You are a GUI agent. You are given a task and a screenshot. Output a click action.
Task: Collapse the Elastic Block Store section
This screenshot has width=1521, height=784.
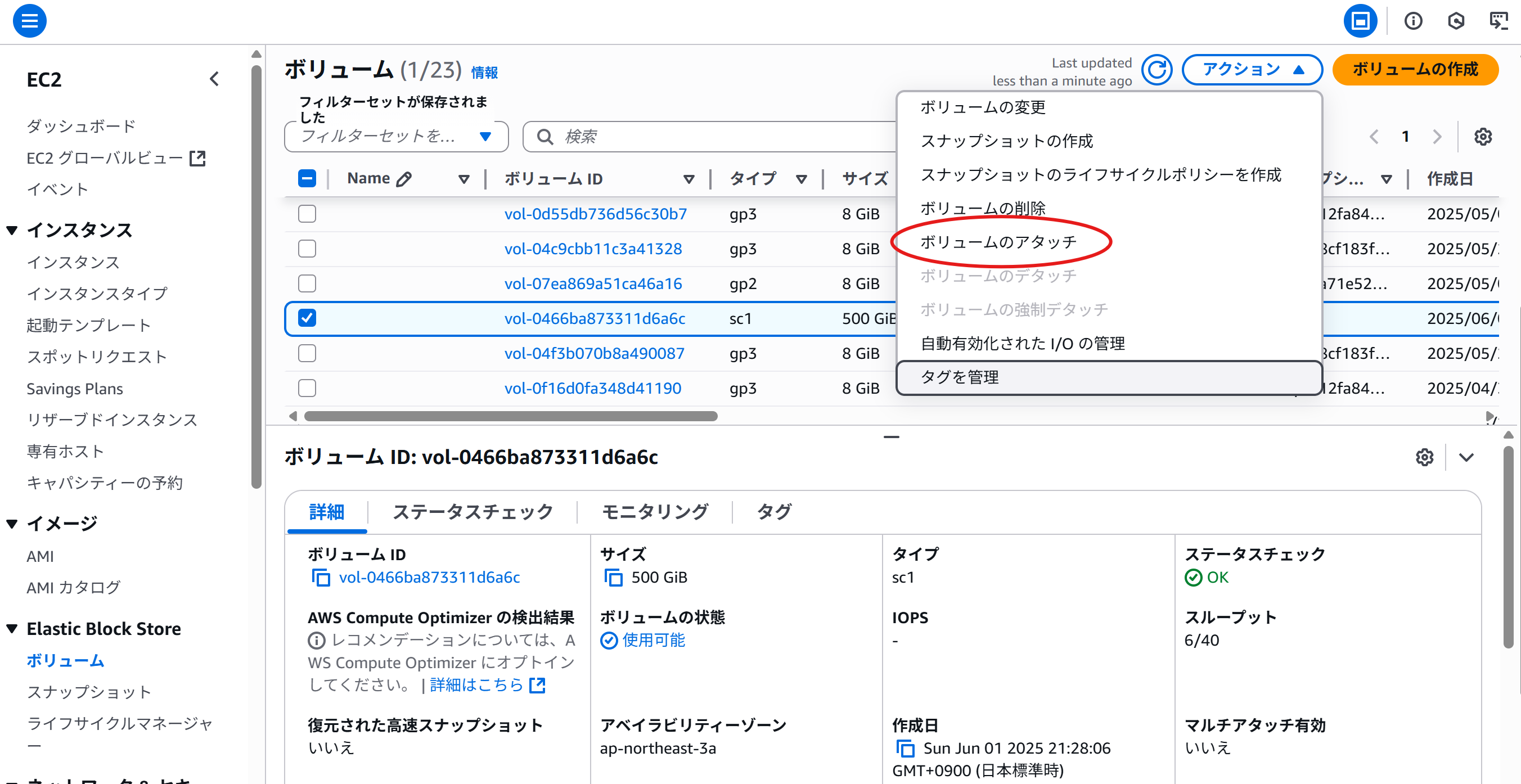pyautogui.click(x=12, y=629)
